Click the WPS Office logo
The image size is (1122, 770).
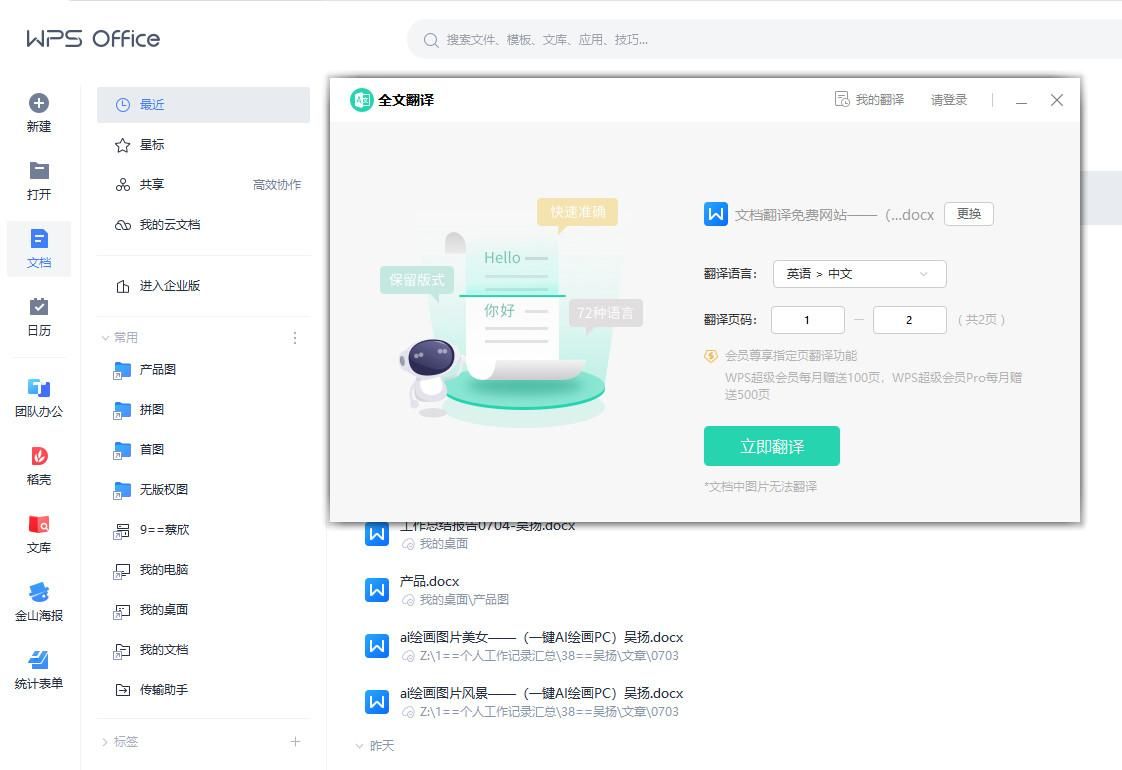coord(93,39)
